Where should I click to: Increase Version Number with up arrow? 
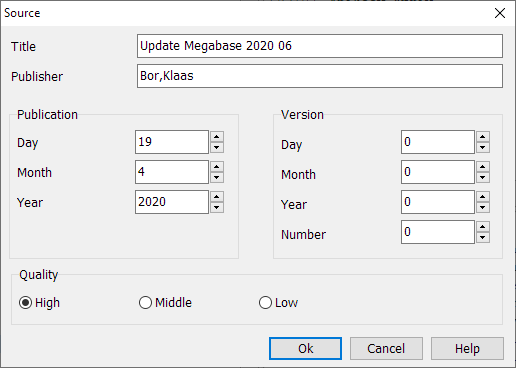tap(483, 227)
